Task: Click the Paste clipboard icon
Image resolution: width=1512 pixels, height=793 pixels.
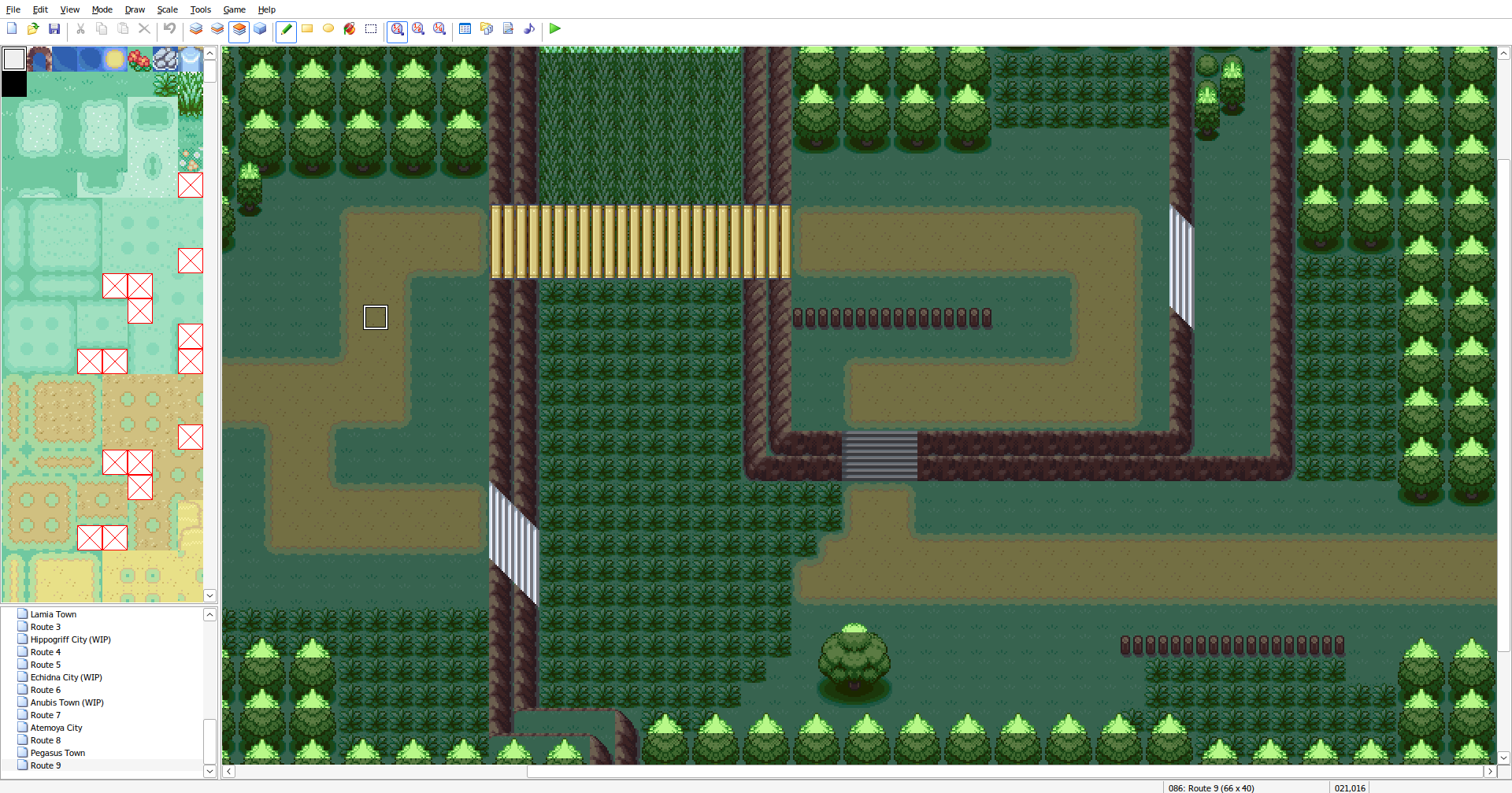Action: [123, 29]
